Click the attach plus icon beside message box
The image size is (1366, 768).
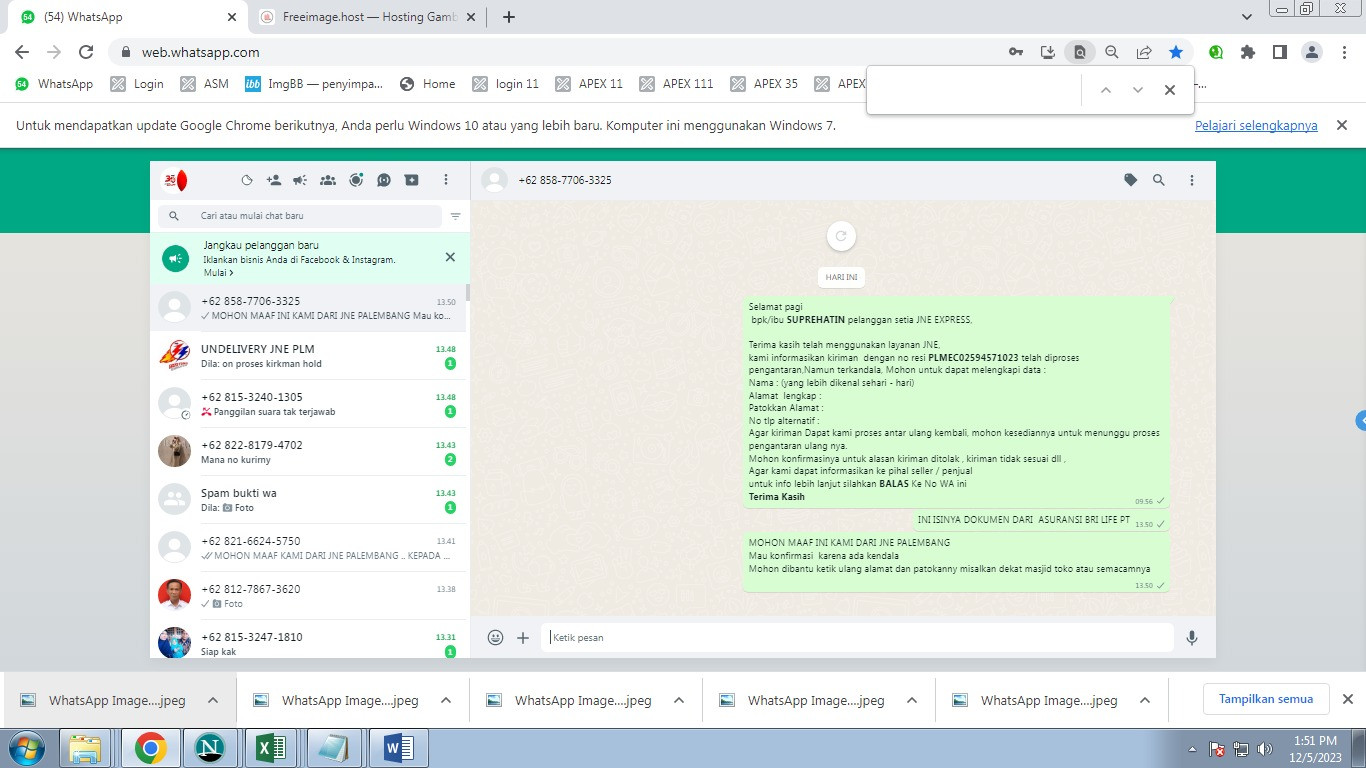pos(523,637)
